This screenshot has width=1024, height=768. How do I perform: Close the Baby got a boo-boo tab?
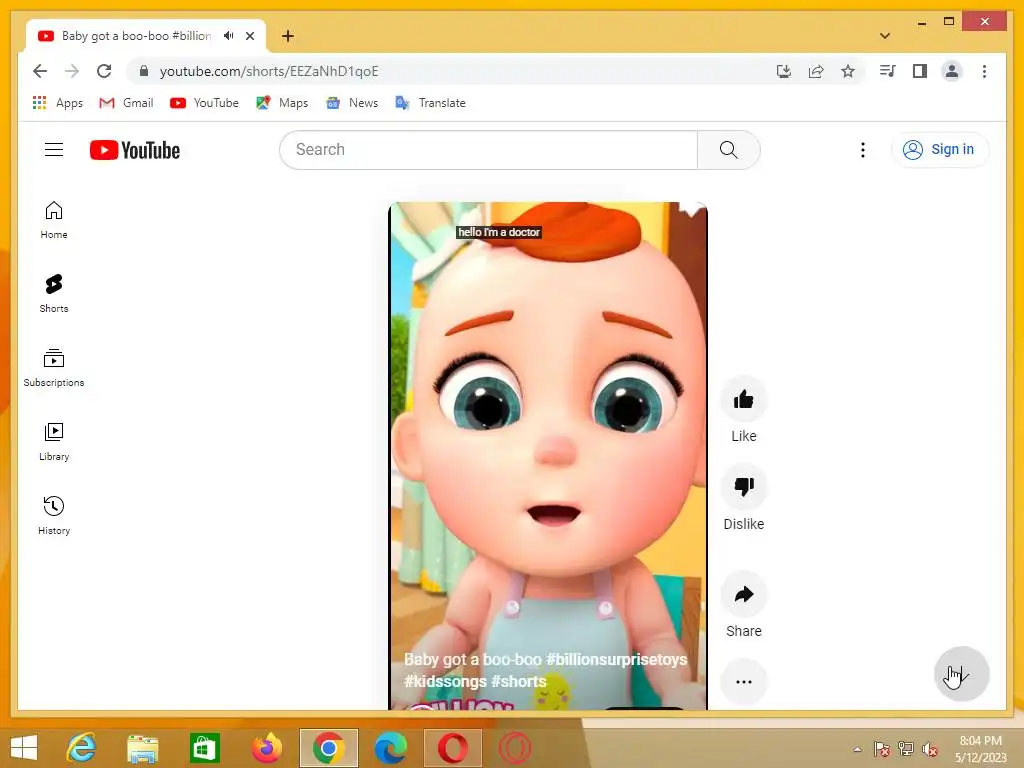(x=250, y=36)
